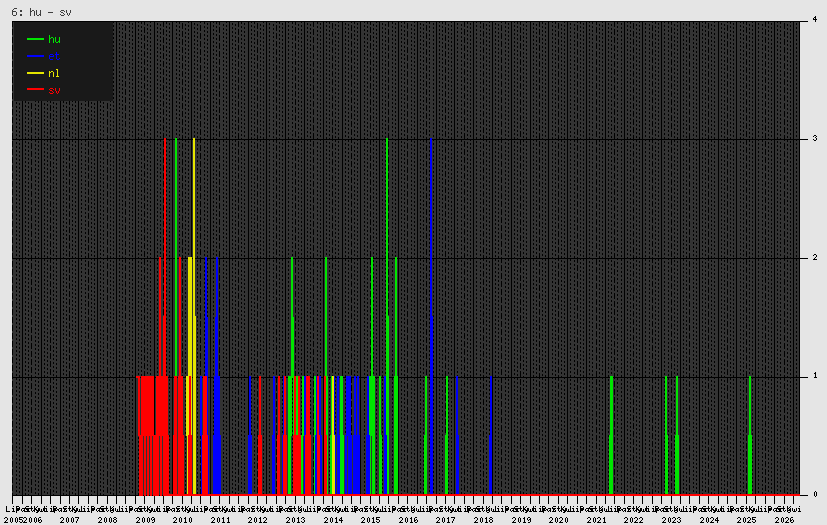Click the yellow line swatch beside nl
Screen dimensions: 827x525
coord(35,73)
